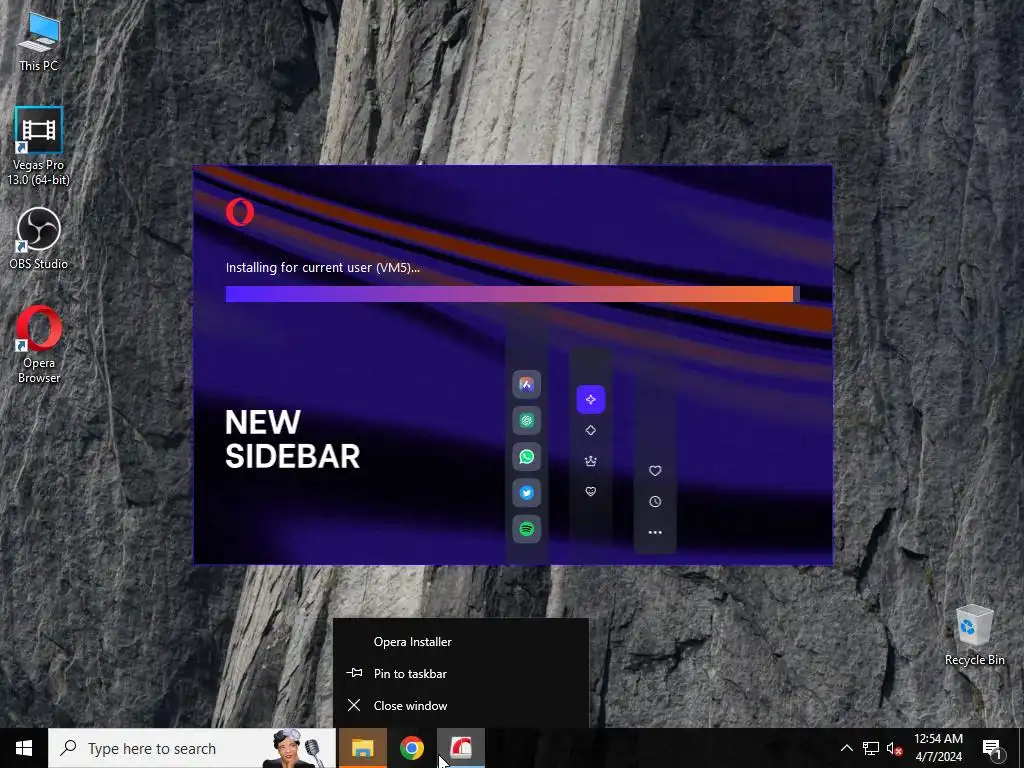Click the installation progress bar
The height and width of the screenshot is (768, 1024).
513,294
